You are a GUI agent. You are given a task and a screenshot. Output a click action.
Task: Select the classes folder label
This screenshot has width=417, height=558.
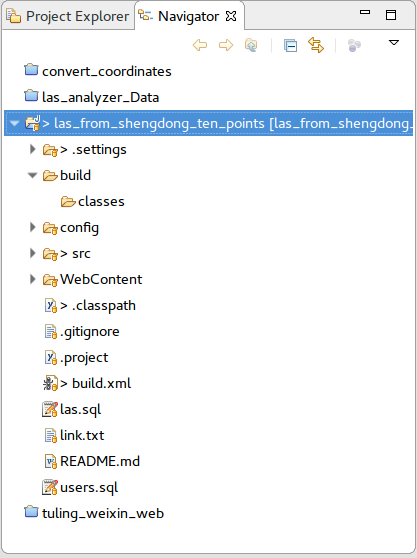[101, 202]
